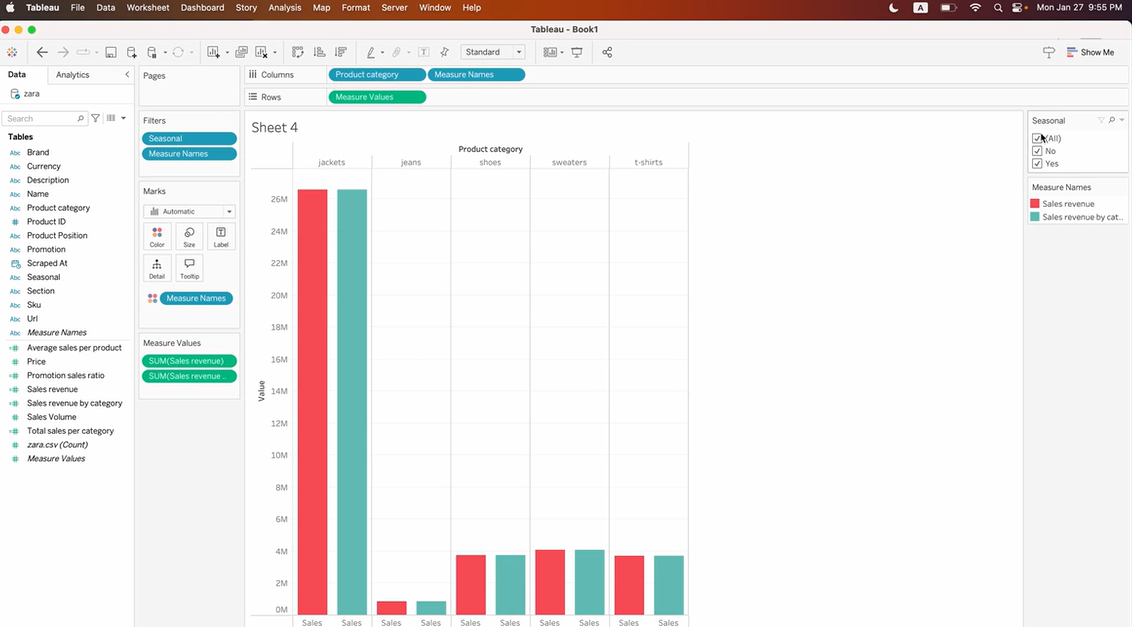Open the Automatic mark type dropdown
1132x627 pixels.
(189, 212)
